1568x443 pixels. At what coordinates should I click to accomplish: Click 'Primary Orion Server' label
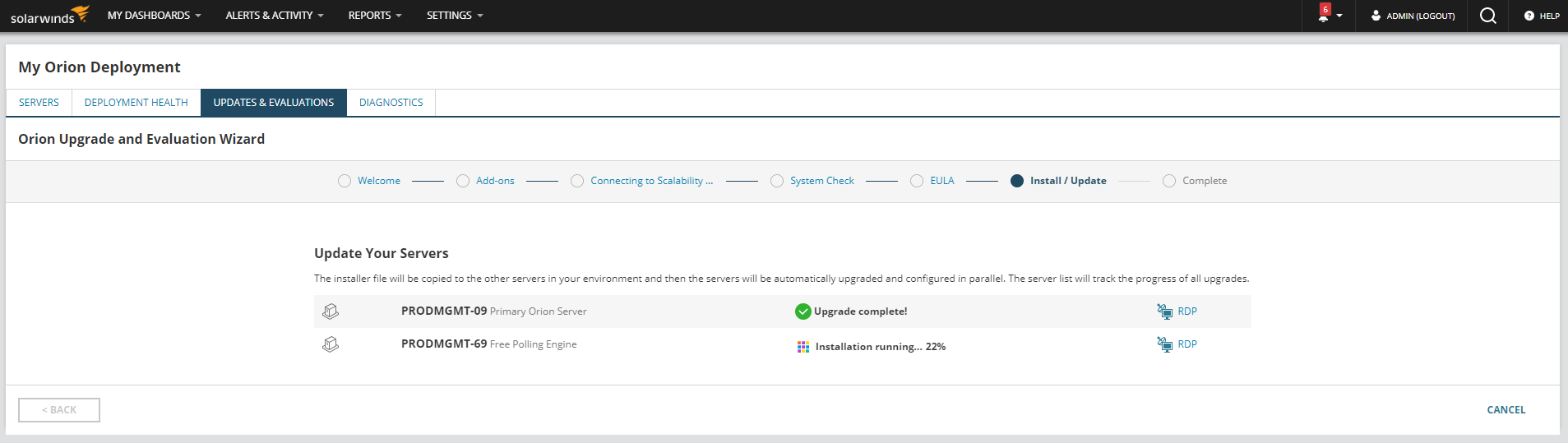pyautogui.click(x=539, y=311)
